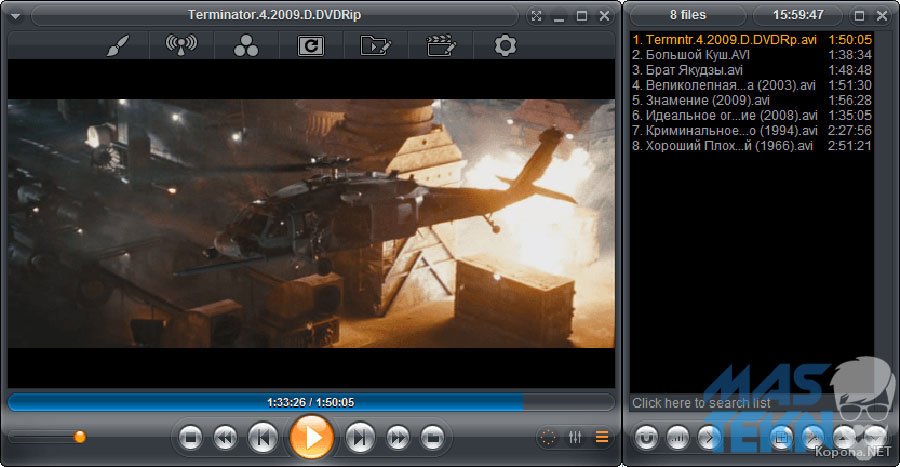
Task: Select playlist item 4. Великолепная...а (2003).avi
Action: pos(752,85)
